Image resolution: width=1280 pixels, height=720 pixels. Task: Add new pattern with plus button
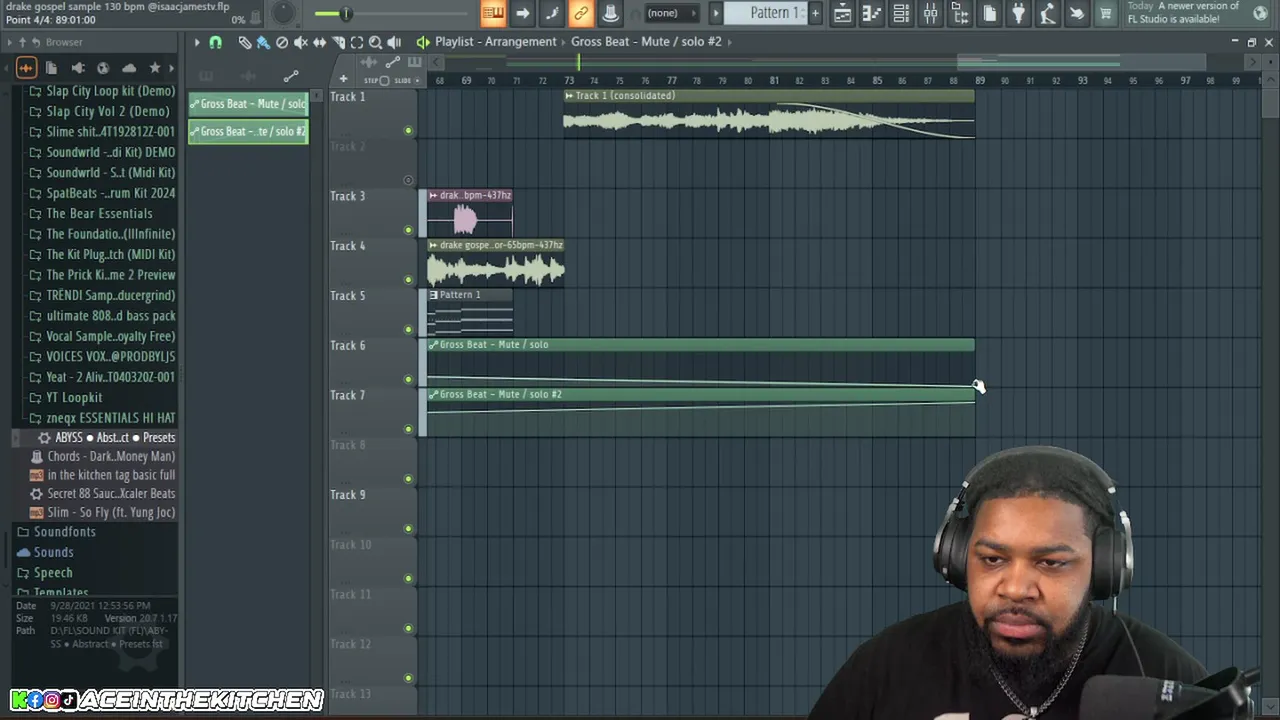coord(815,13)
